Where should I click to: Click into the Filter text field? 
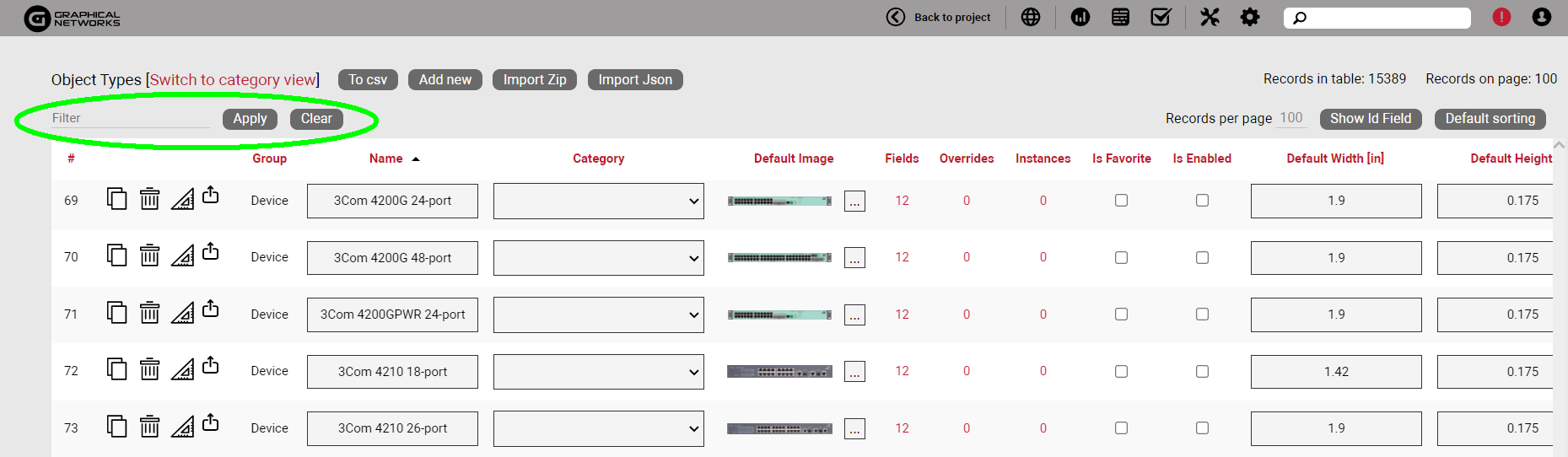click(129, 119)
